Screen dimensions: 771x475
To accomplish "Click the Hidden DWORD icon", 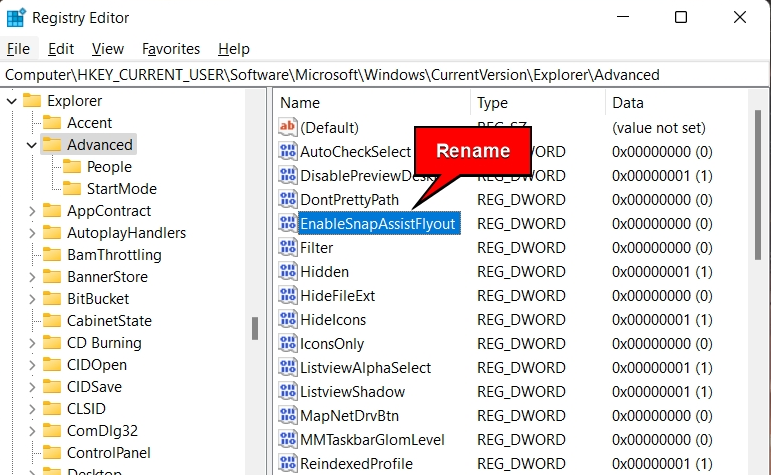I will click(x=288, y=271).
